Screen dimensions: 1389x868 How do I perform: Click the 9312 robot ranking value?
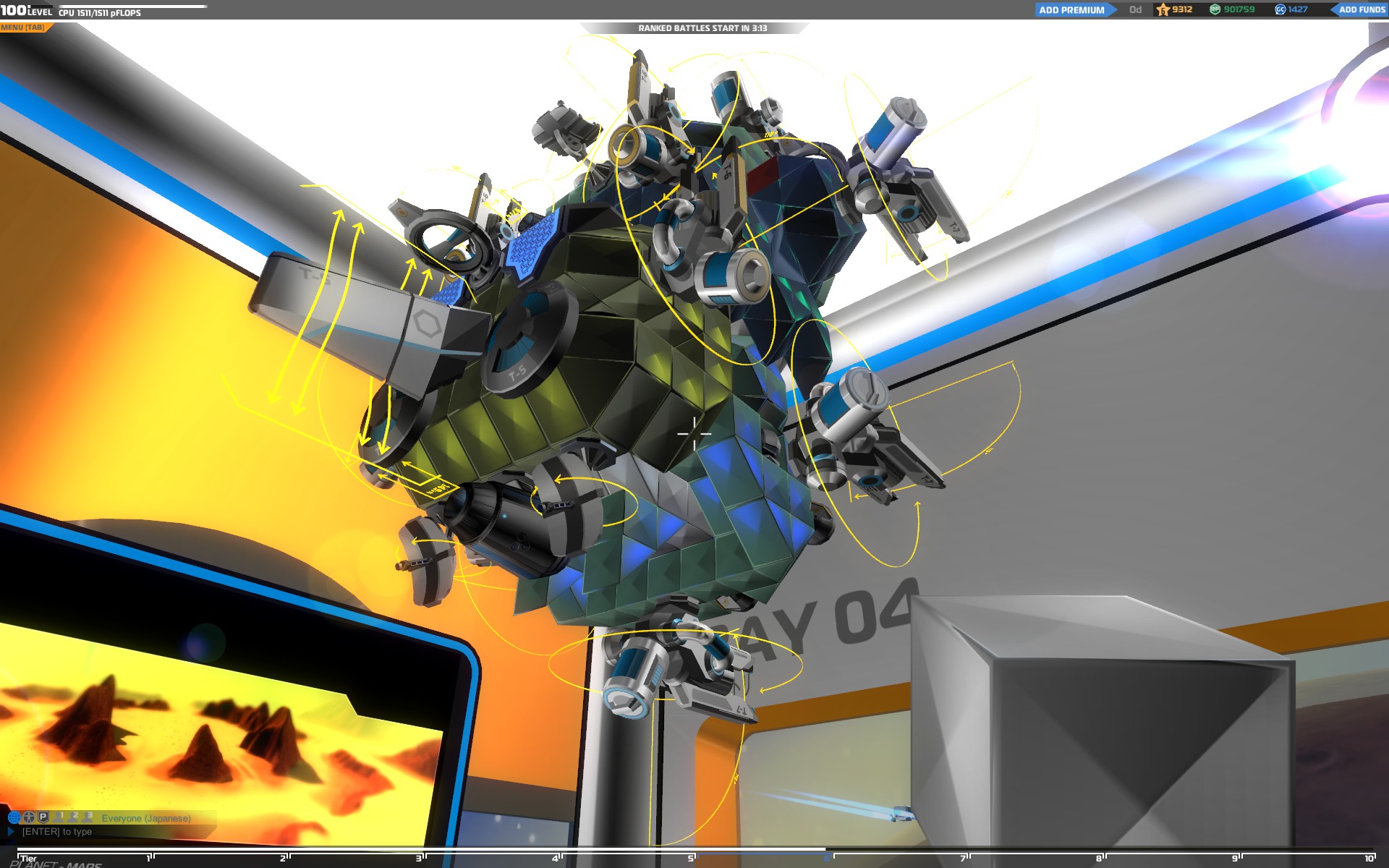click(x=1182, y=9)
